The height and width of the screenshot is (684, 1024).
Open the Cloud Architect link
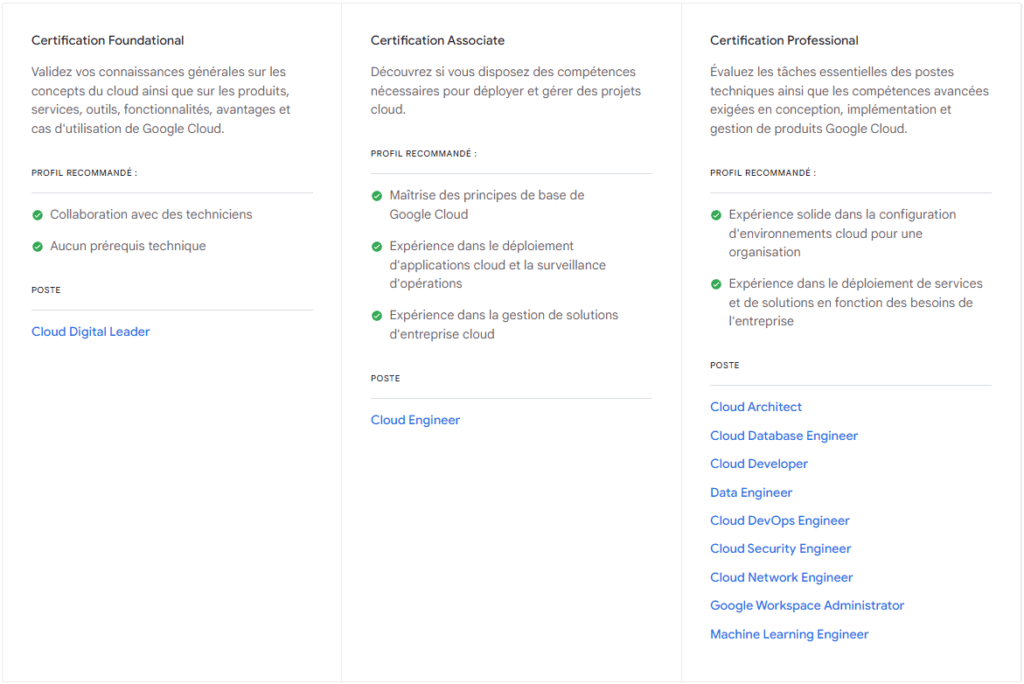(x=755, y=407)
